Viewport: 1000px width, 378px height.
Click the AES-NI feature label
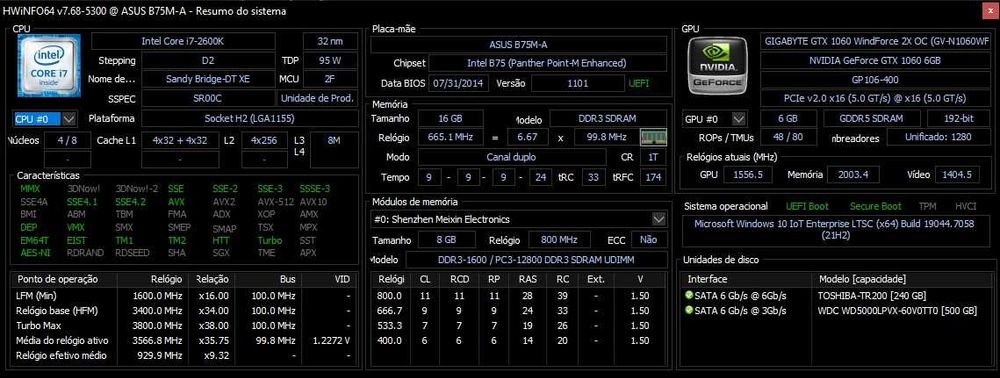pyautogui.click(x=35, y=253)
